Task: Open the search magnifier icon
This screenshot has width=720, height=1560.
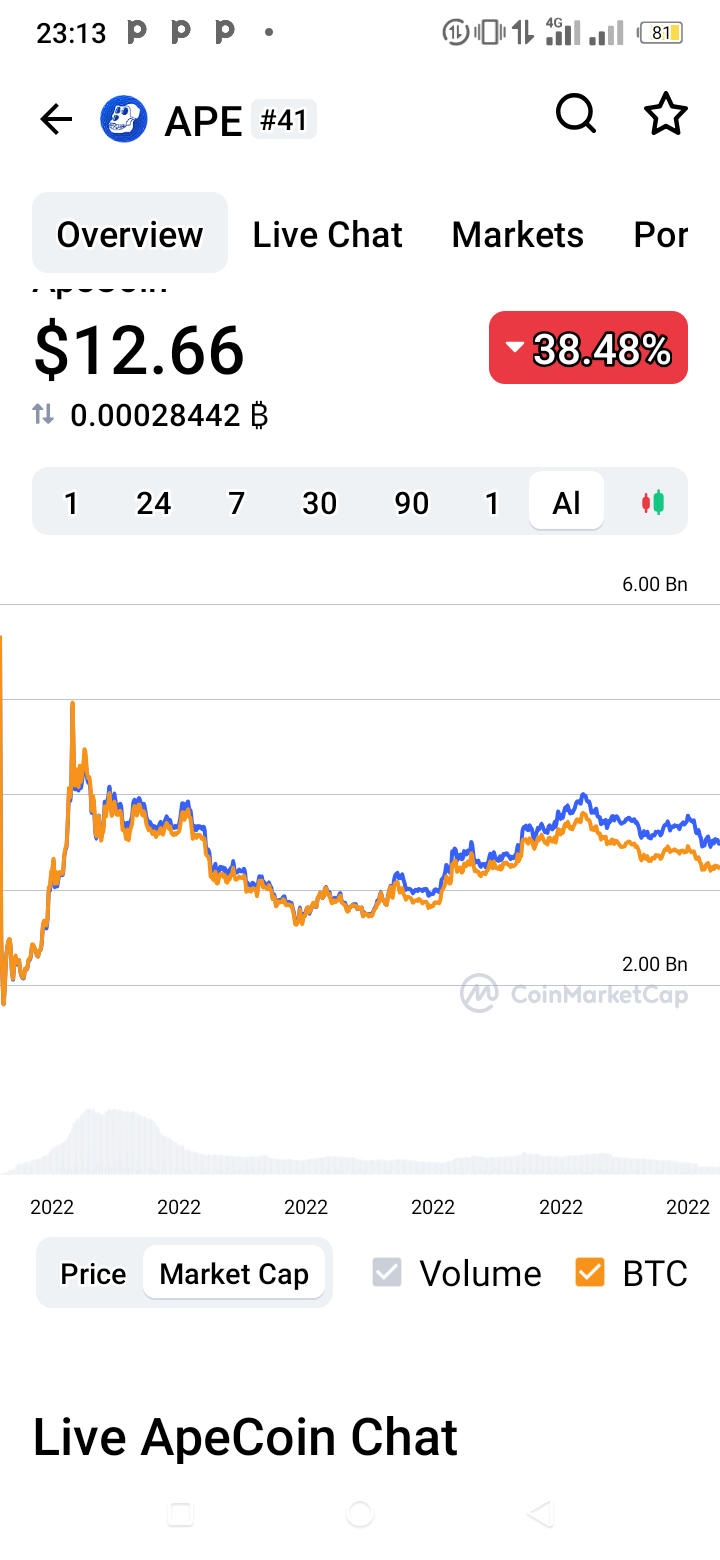Action: (576, 115)
